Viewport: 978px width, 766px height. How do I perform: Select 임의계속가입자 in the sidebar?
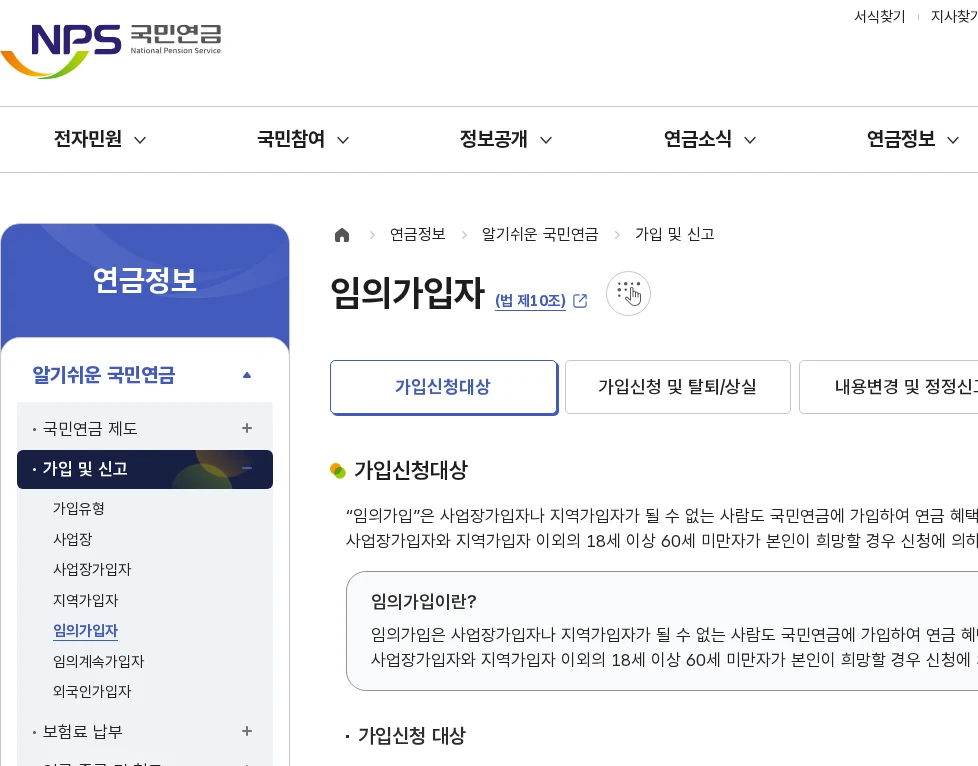click(x=99, y=661)
